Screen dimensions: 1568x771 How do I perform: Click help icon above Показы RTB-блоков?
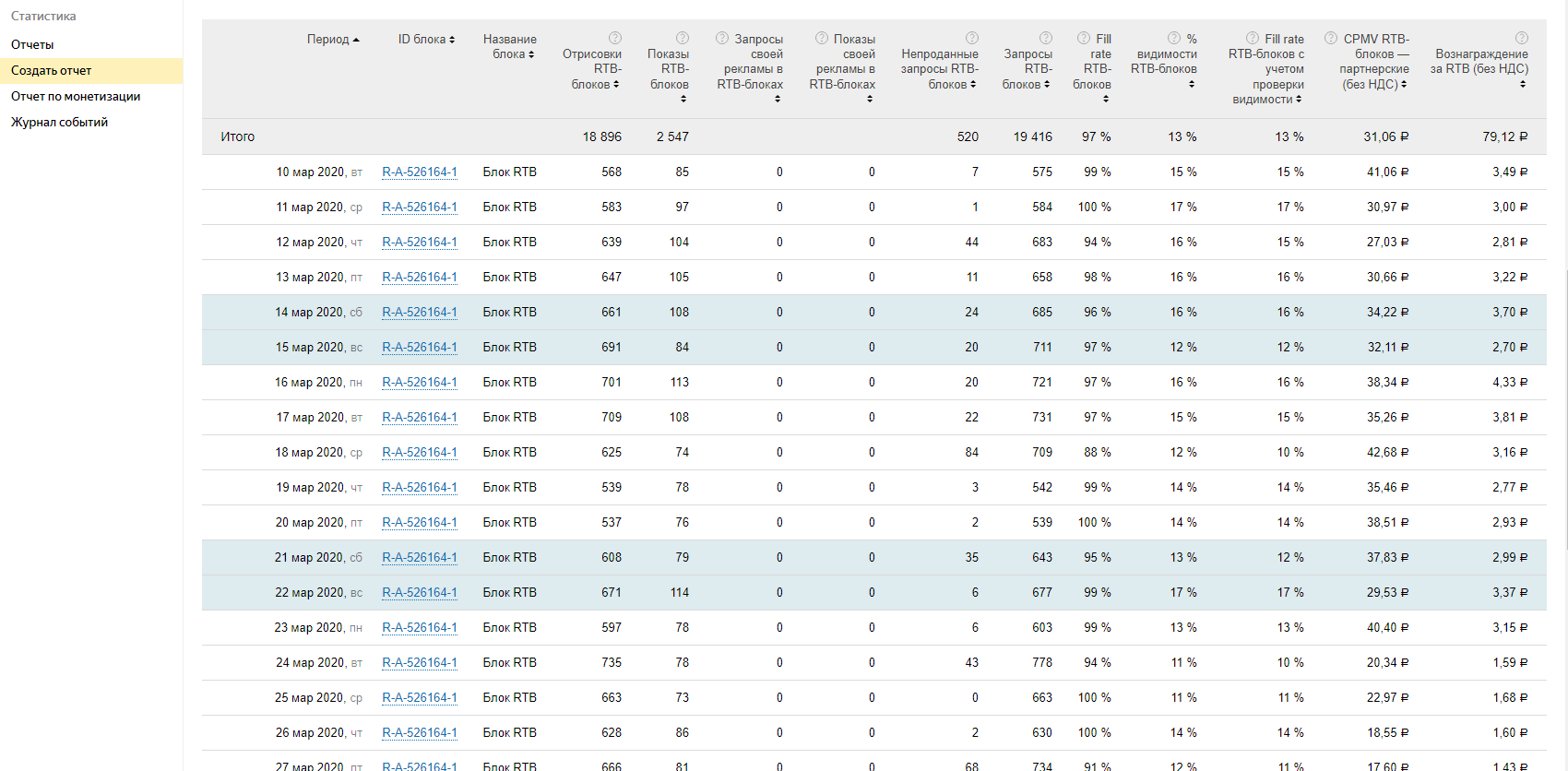(683, 38)
